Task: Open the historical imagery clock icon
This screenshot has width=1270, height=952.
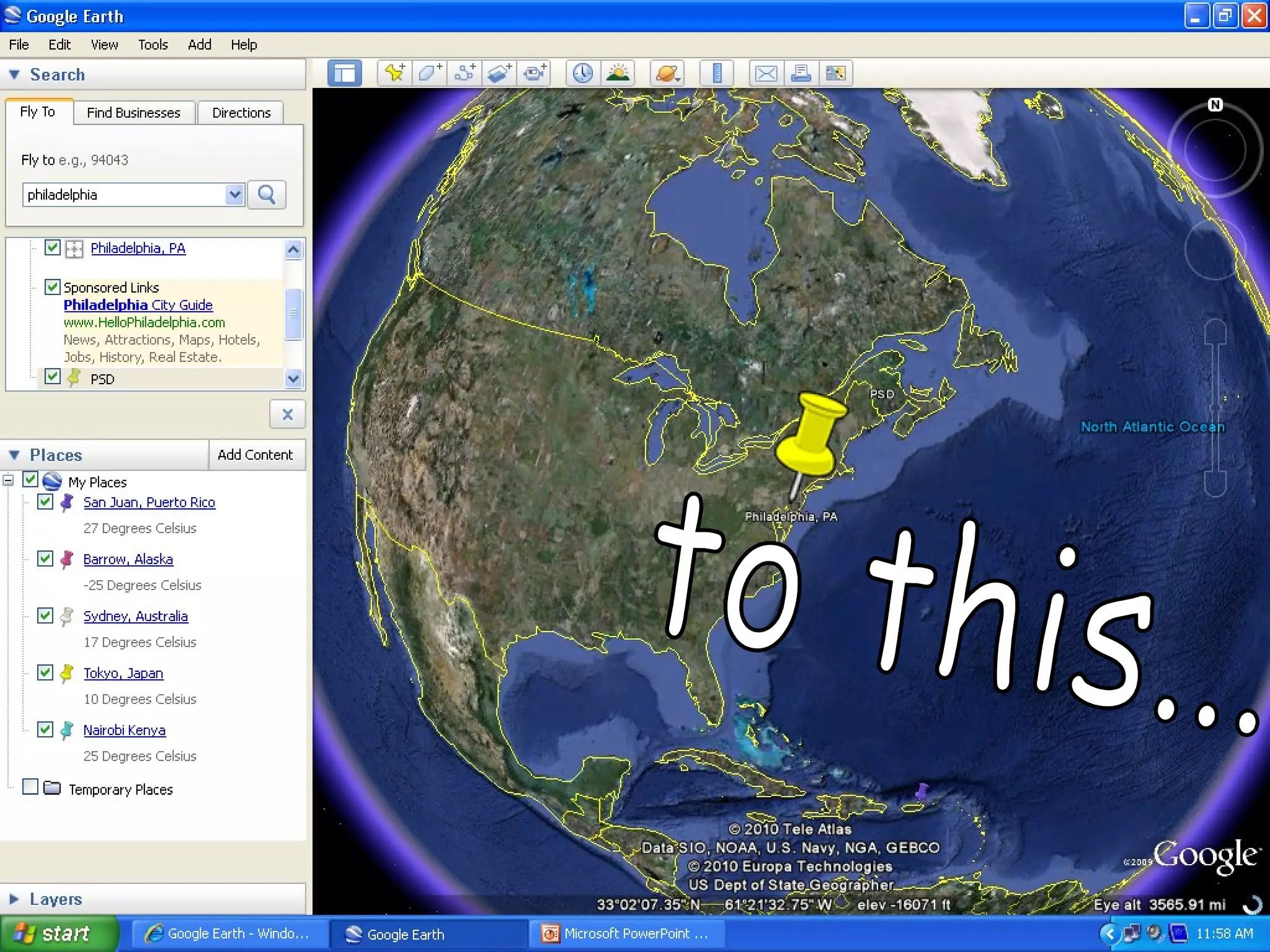Action: pyautogui.click(x=582, y=73)
